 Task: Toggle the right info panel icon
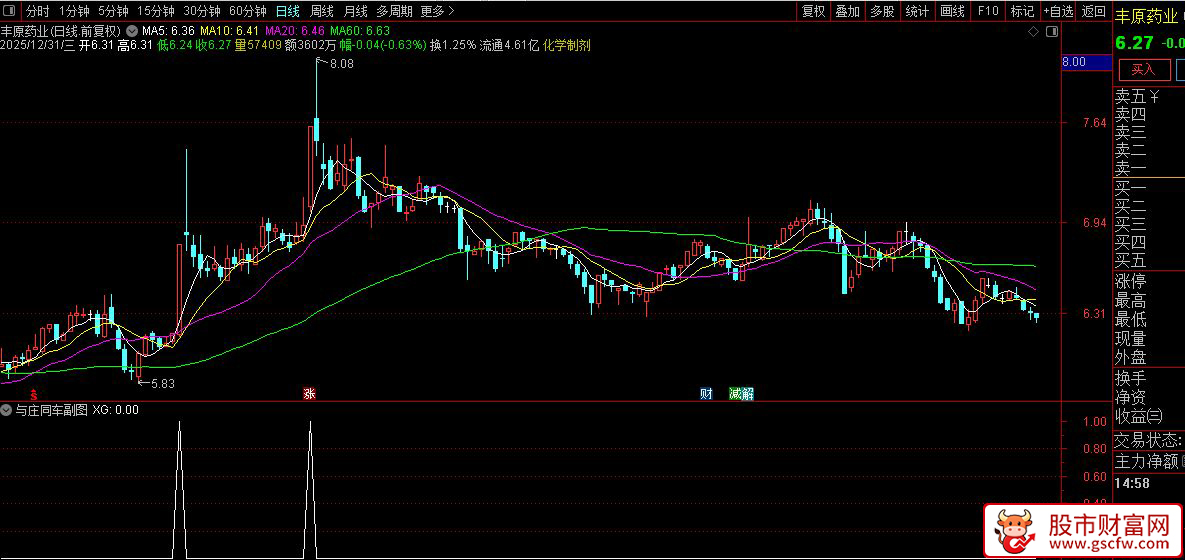pos(1051,32)
